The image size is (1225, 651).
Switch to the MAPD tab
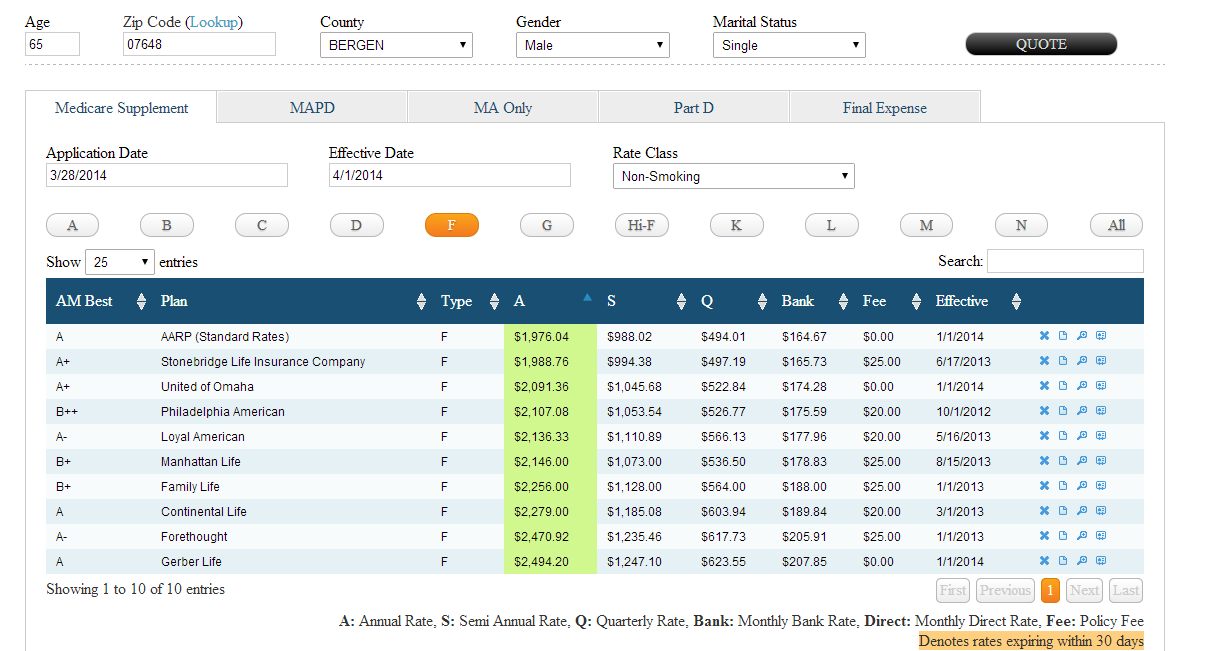312,108
